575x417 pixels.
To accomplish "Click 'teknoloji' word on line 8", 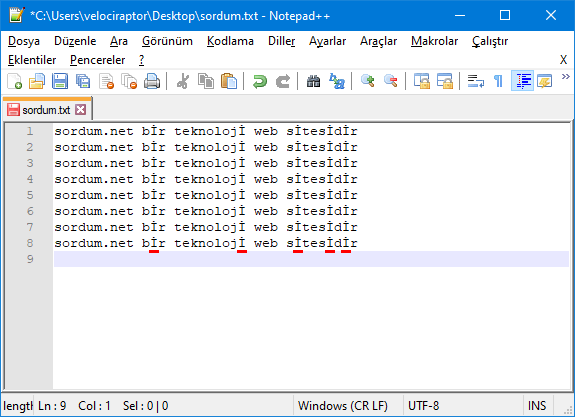I will coord(210,243).
